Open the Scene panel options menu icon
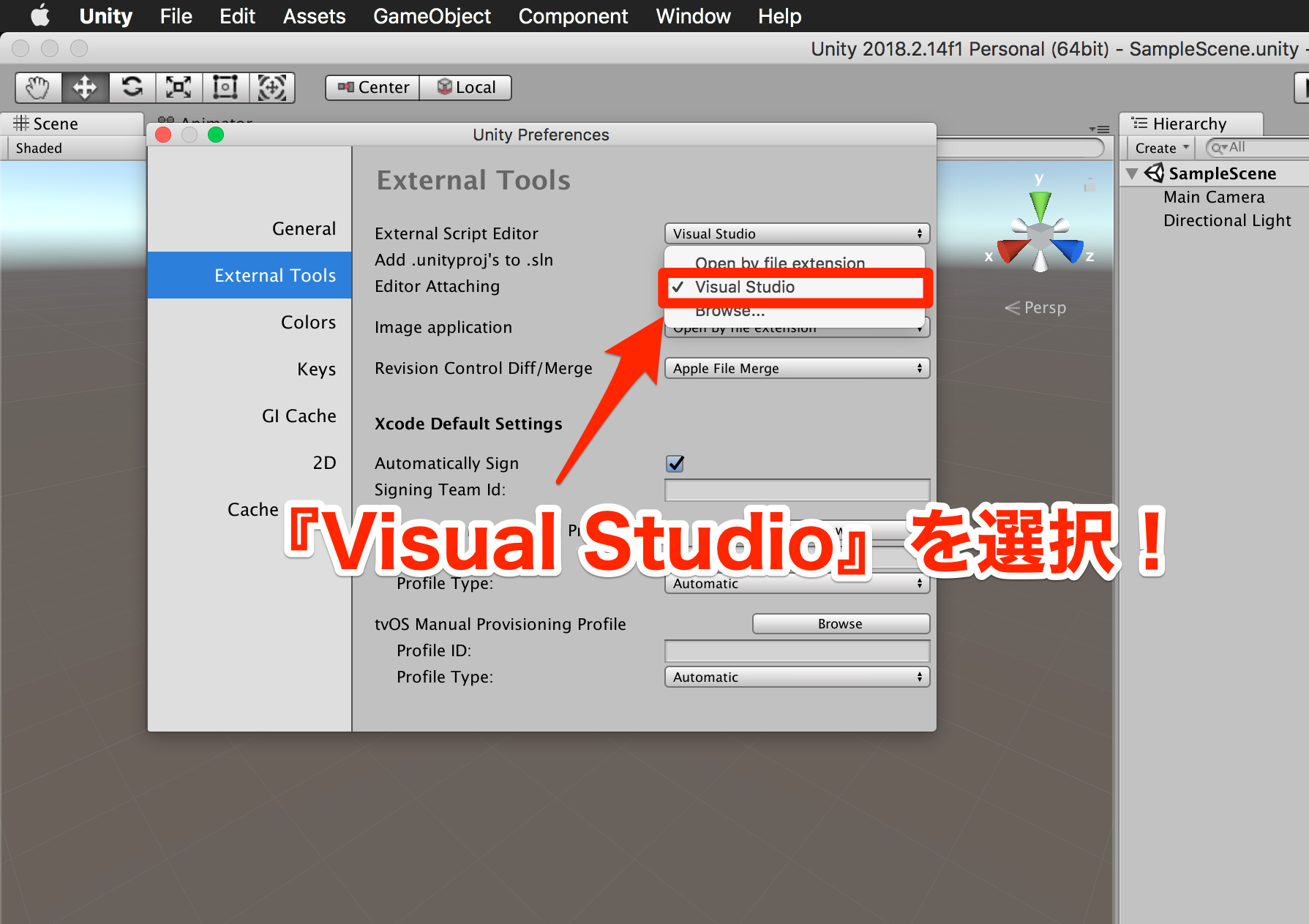The image size is (1309, 924). 1099,129
